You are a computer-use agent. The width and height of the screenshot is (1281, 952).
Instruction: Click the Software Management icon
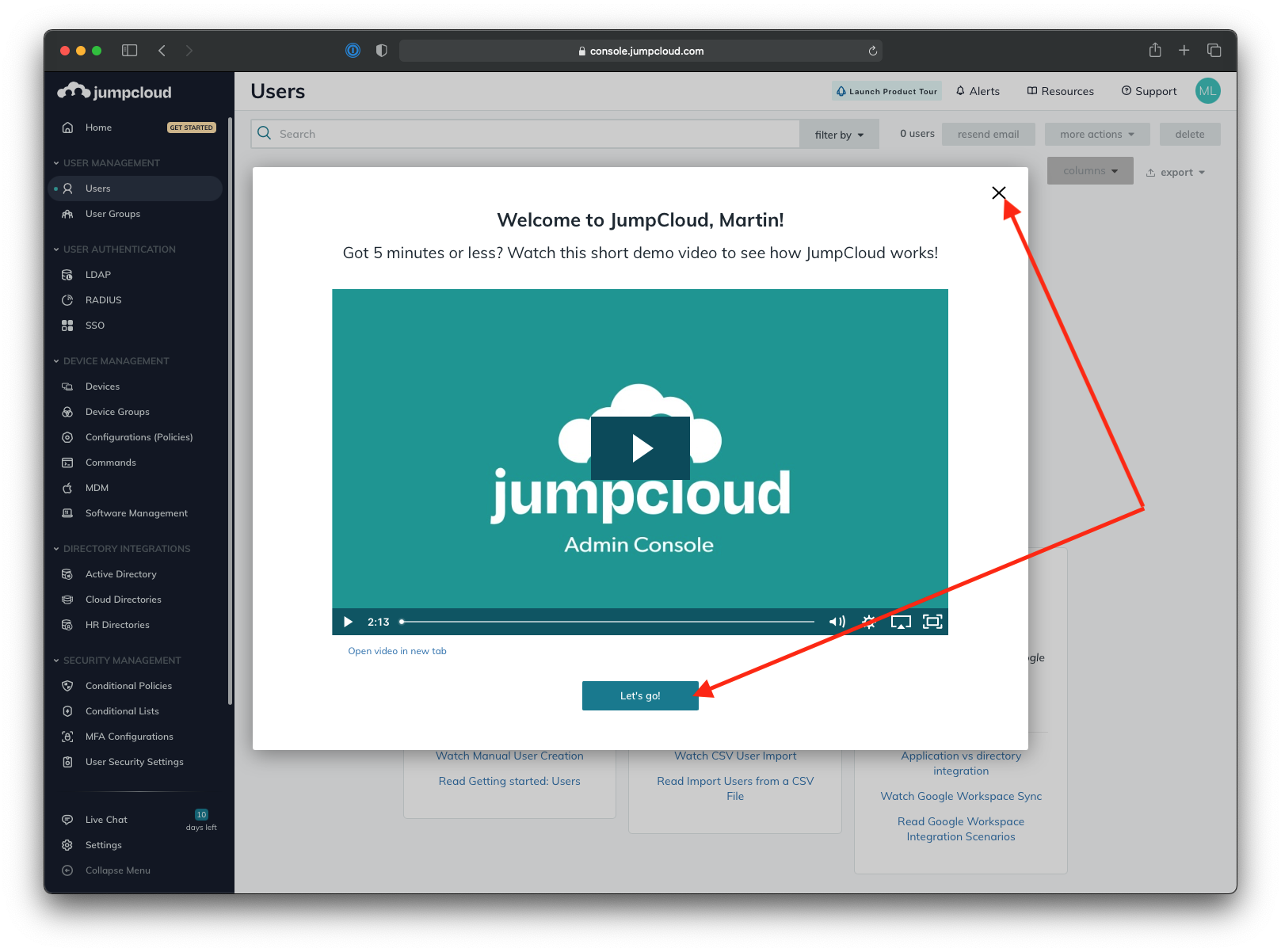(x=67, y=513)
